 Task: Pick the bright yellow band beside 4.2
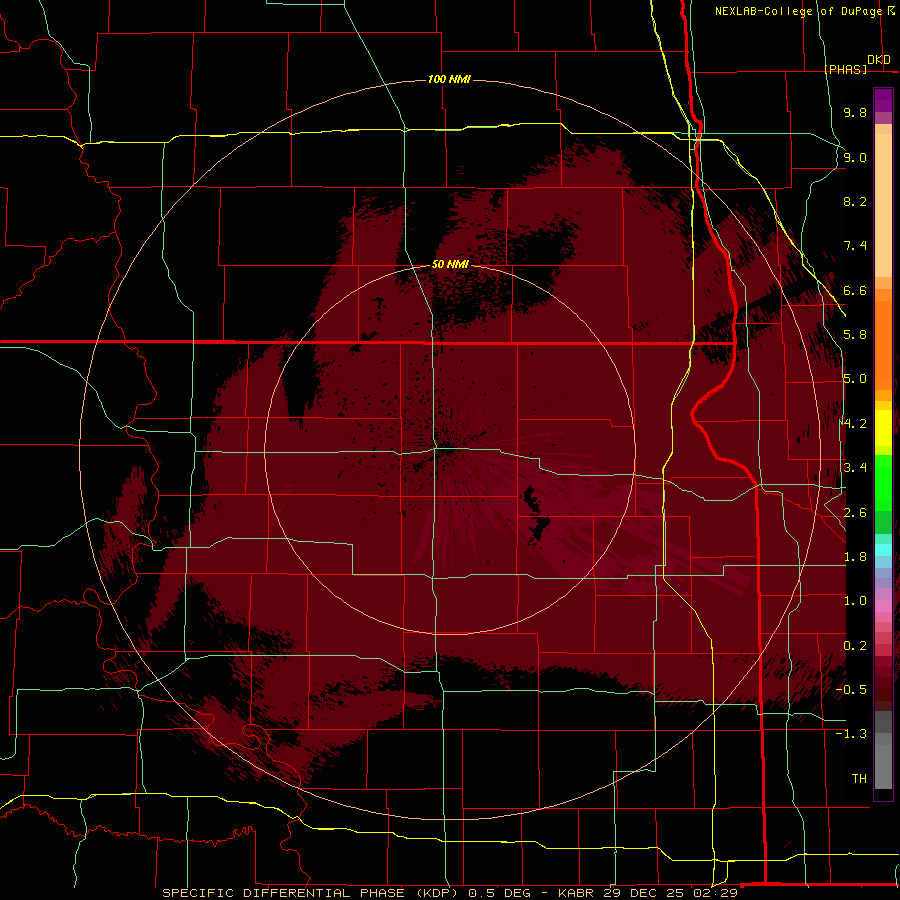[x=883, y=428]
